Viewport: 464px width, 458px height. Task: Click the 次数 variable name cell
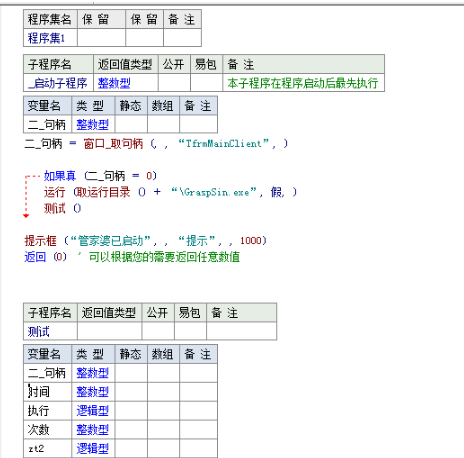tap(48, 429)
